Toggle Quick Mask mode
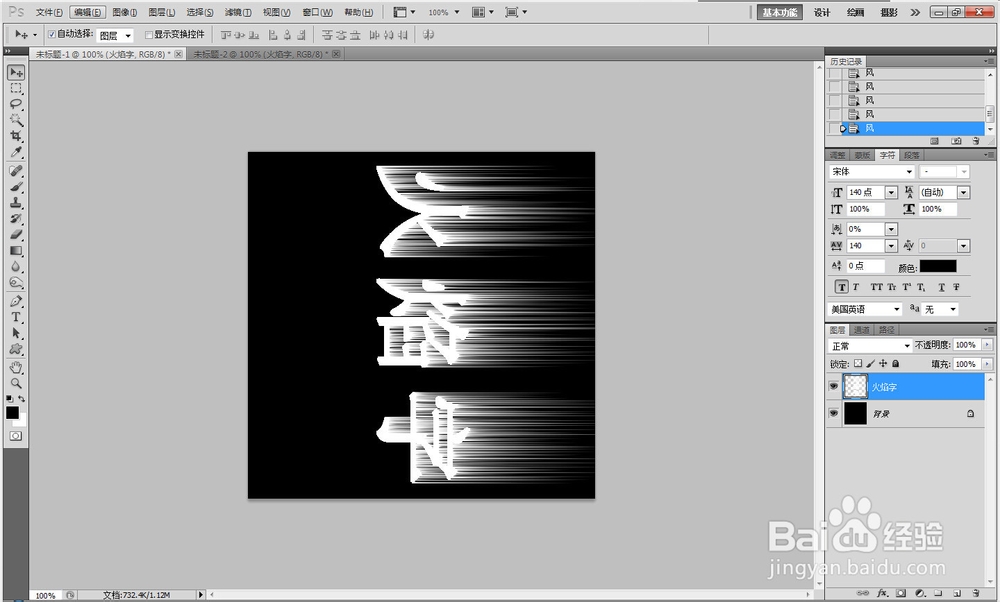 click(16, 436)
